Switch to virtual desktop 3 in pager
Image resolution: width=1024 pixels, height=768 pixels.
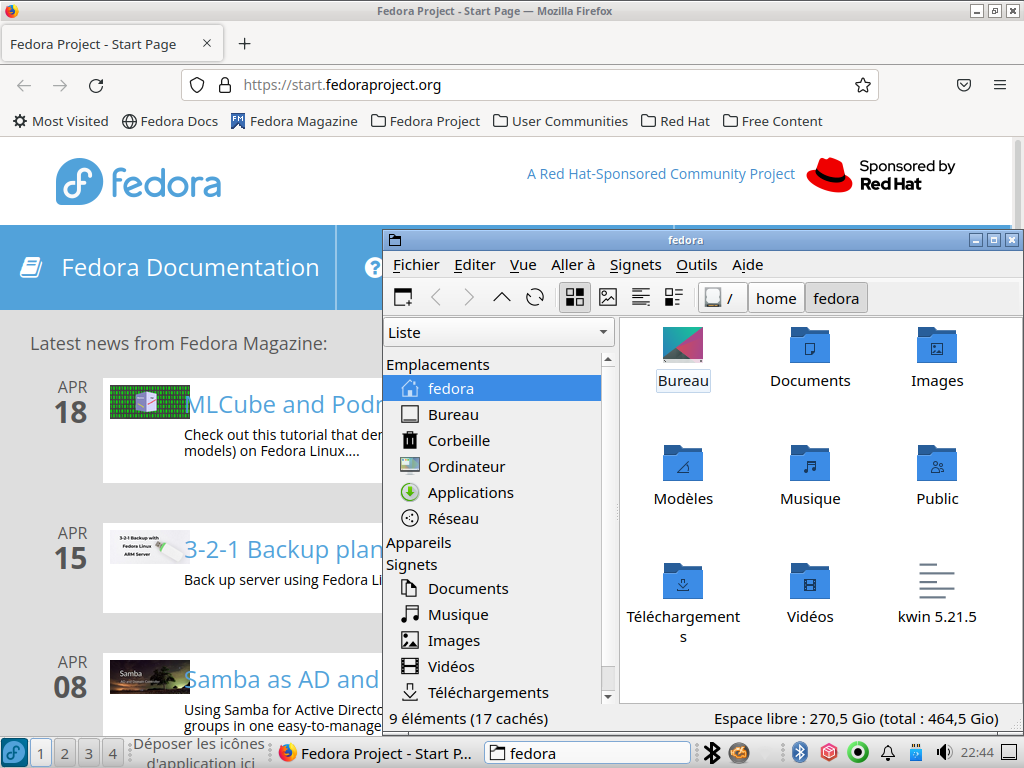88,754
